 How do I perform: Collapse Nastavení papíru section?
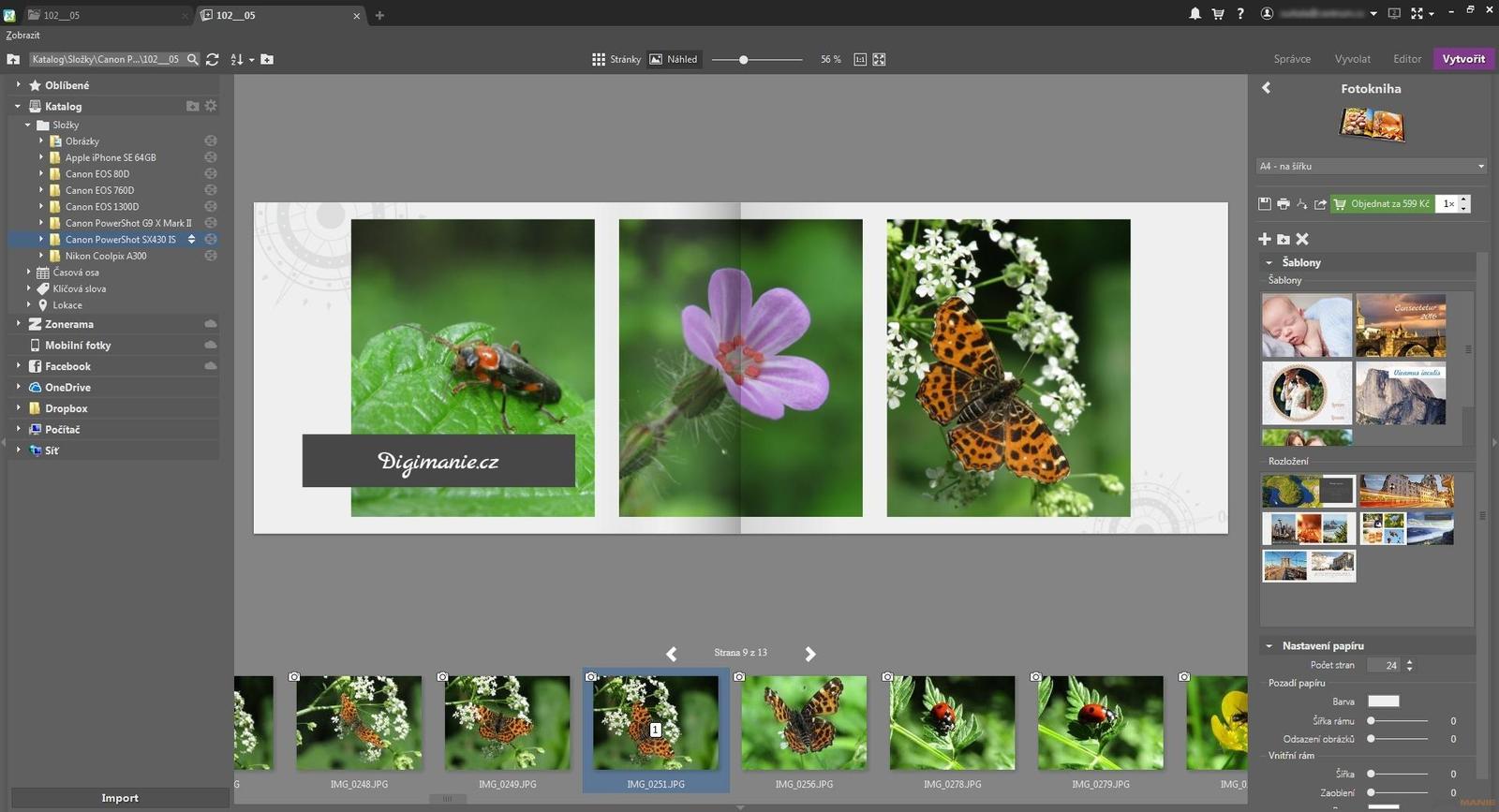pos(1269,645)
